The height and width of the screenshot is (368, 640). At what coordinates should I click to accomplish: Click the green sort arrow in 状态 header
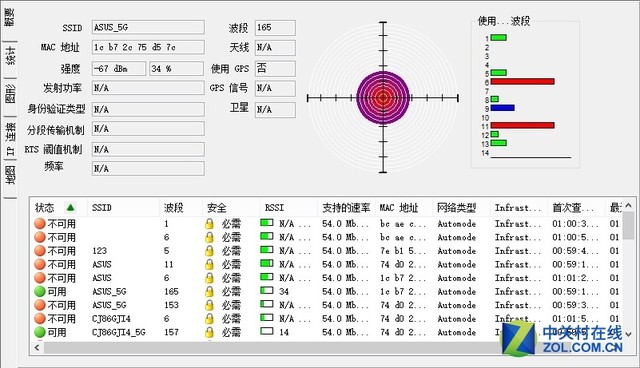click(71, 208)
